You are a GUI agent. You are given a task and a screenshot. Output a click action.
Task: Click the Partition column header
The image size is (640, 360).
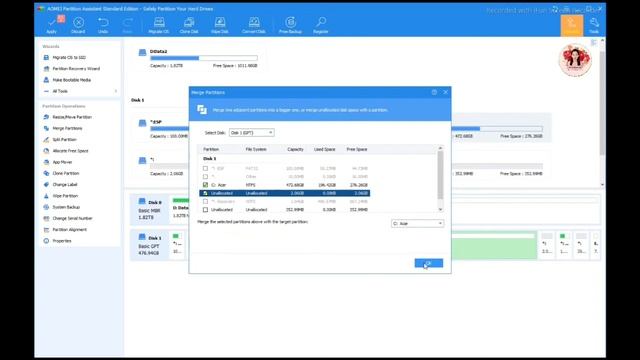coord(211,149)
